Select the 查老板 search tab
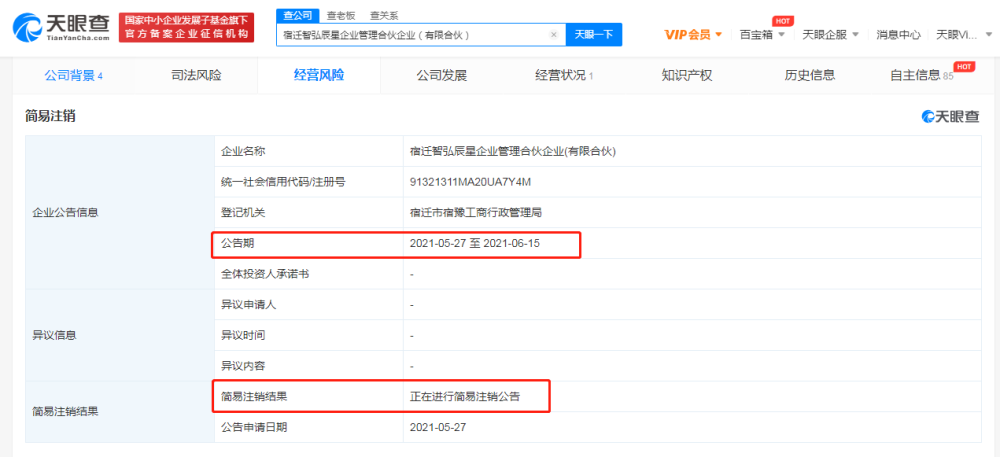Screen dimensions: 1000x457 [341, 15]
